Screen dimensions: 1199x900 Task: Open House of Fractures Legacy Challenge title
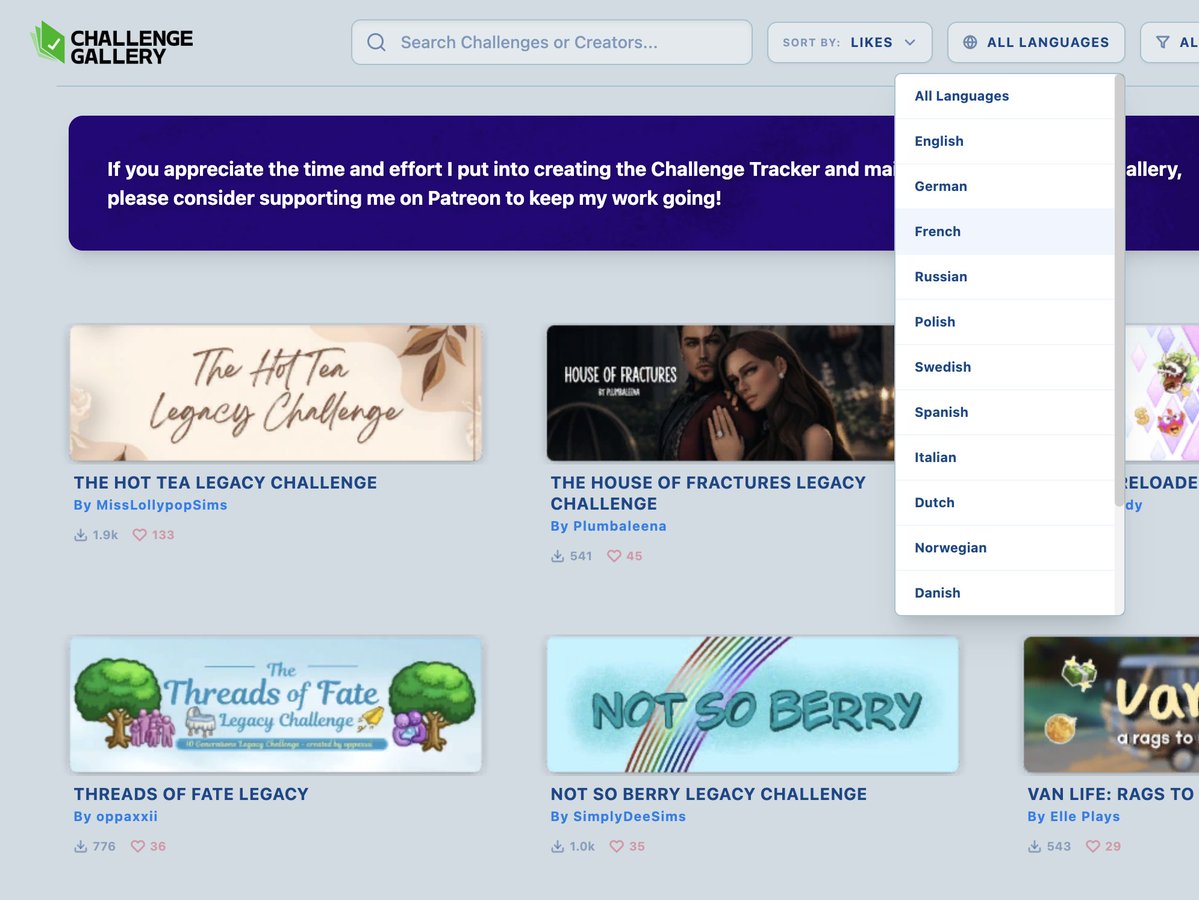point(708,493)
